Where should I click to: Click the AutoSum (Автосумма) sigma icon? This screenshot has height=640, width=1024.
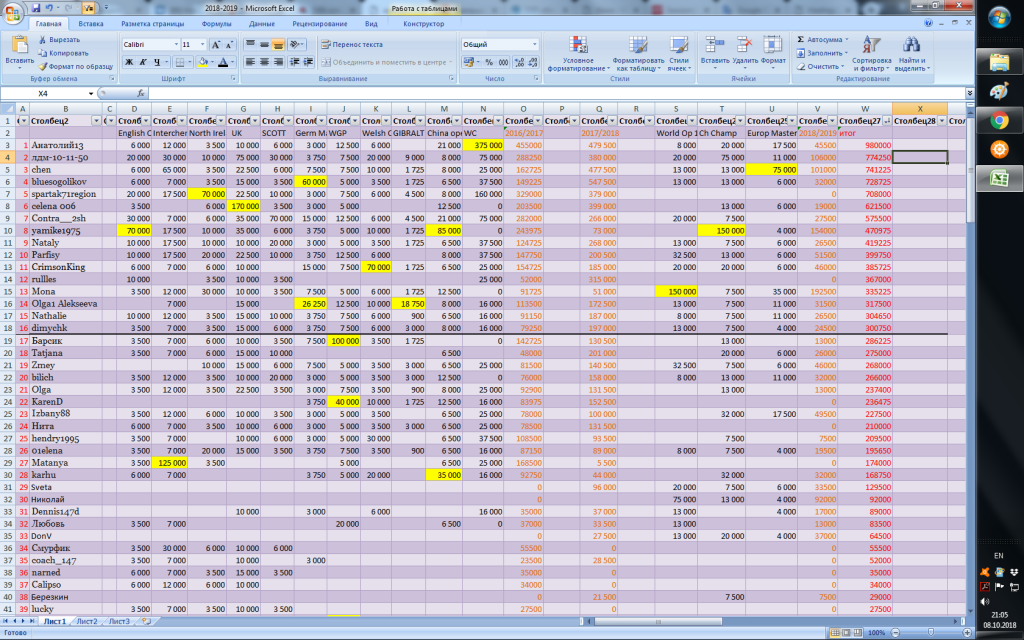[x=802, y=39]
